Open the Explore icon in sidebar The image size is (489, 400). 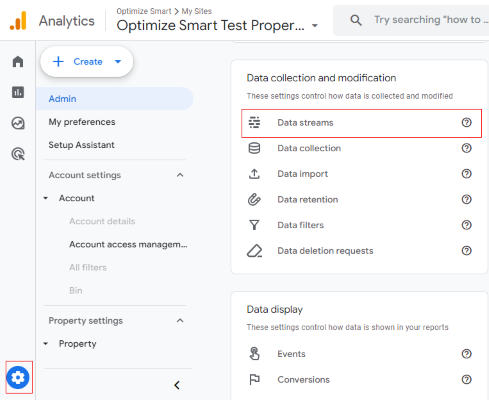(18, 123)
